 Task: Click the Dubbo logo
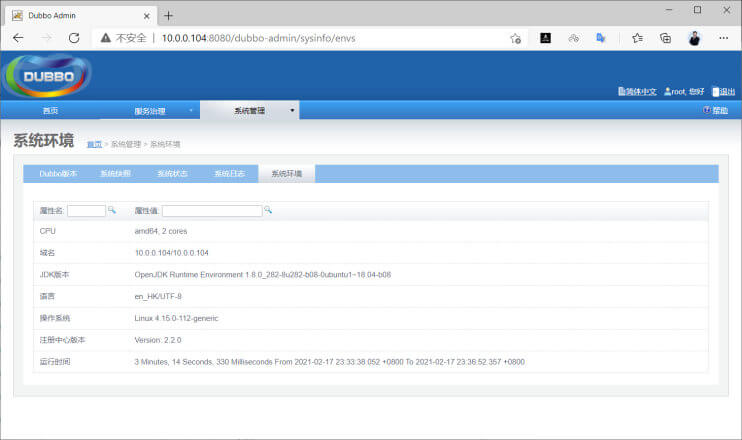(47, 76)
